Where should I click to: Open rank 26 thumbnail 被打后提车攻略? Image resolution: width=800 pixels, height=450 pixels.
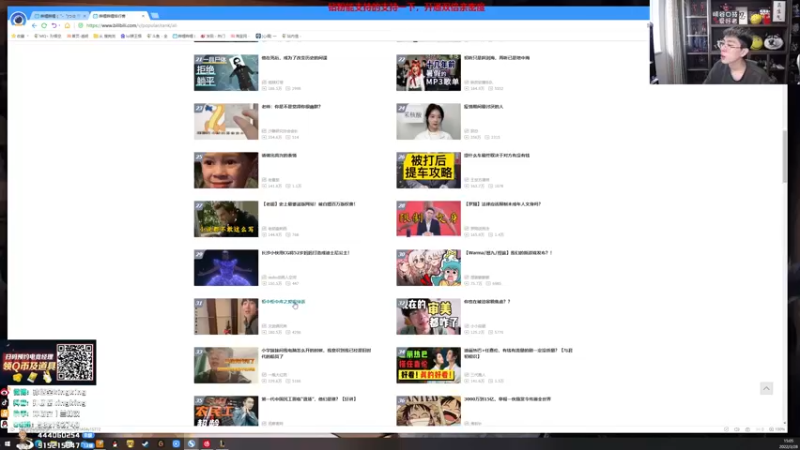coord(428,170)
